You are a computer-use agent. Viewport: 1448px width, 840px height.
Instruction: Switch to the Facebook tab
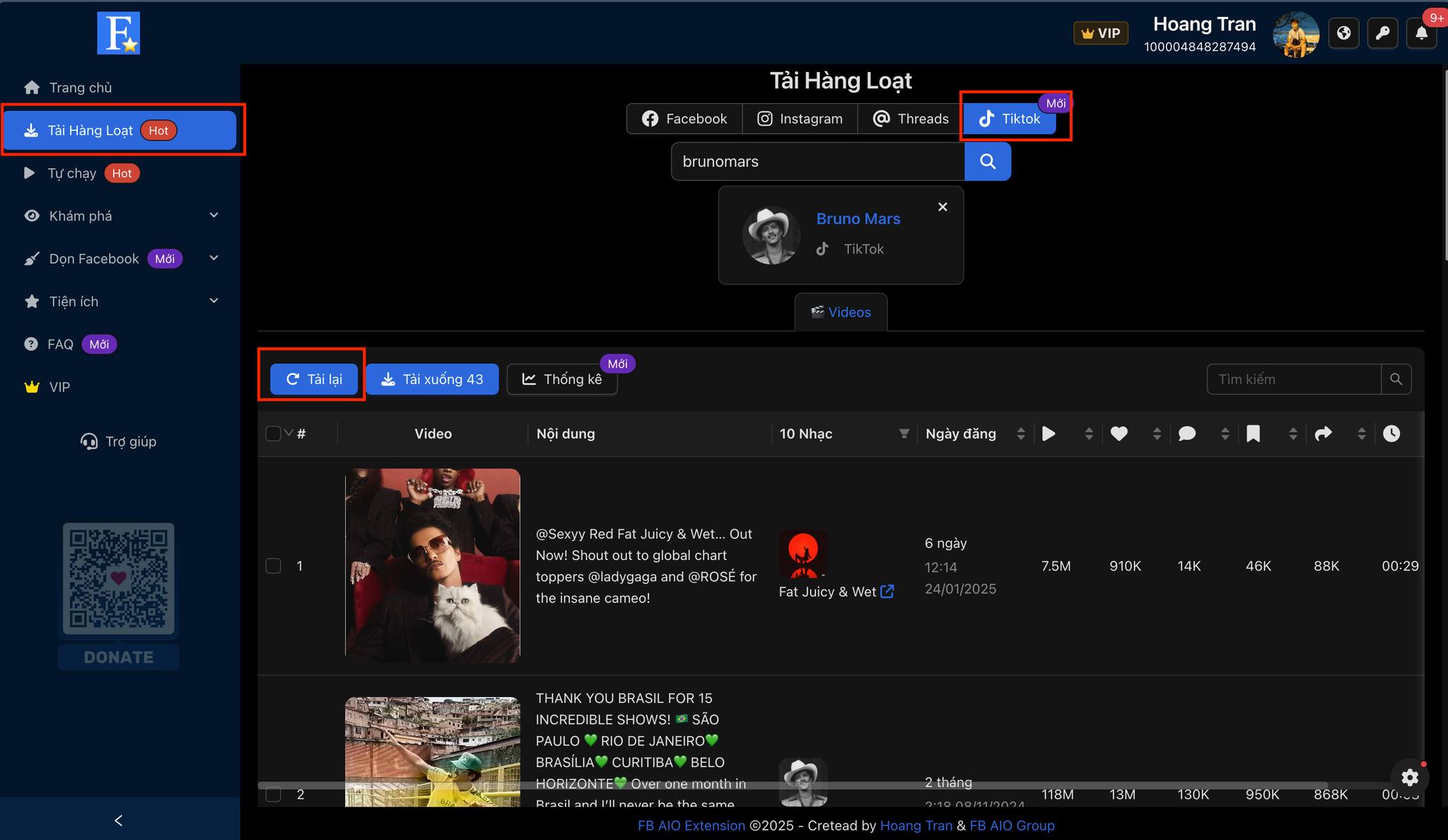click(x=684, y=119)
